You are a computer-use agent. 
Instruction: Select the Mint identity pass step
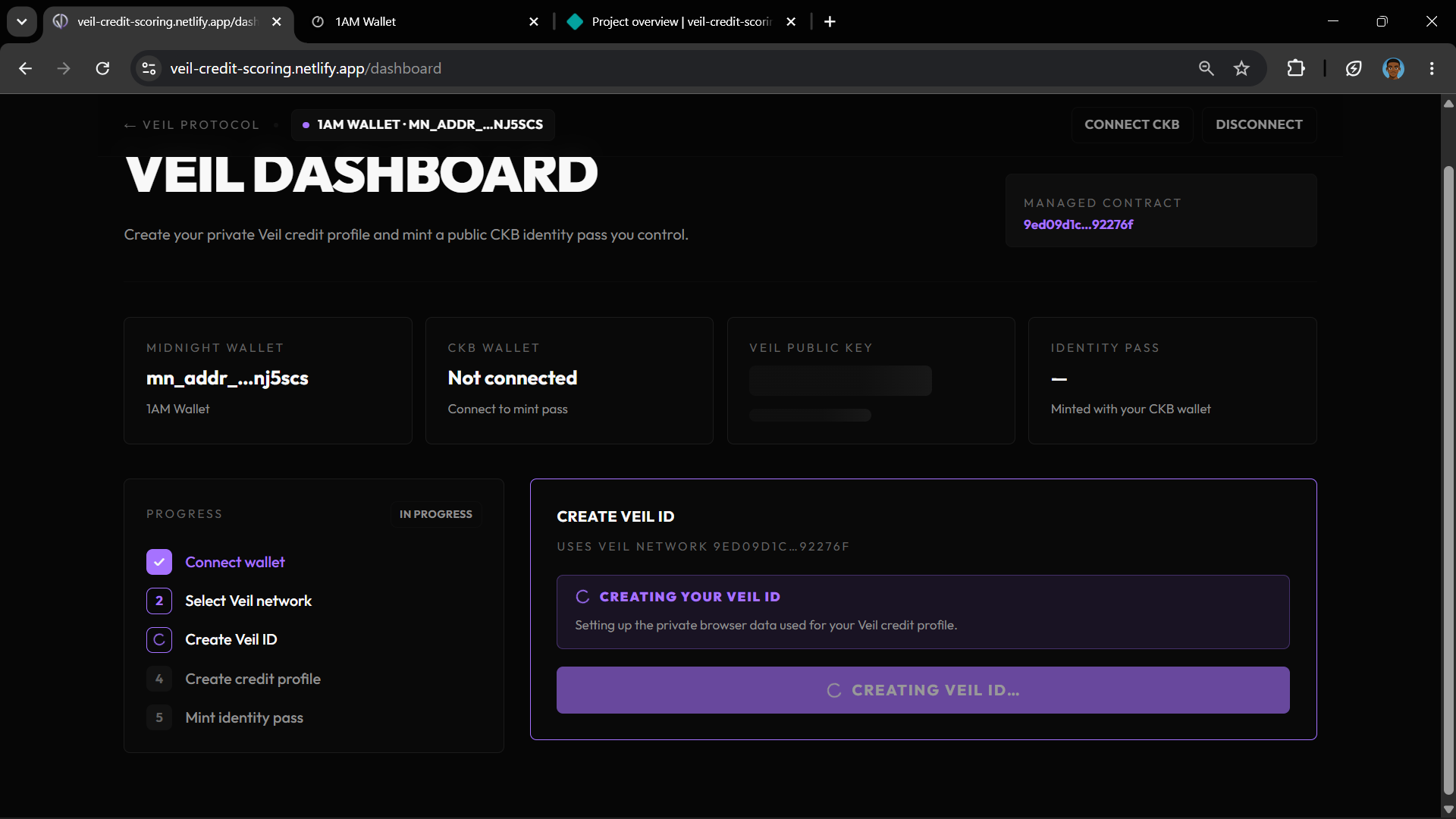pos(244,717)
